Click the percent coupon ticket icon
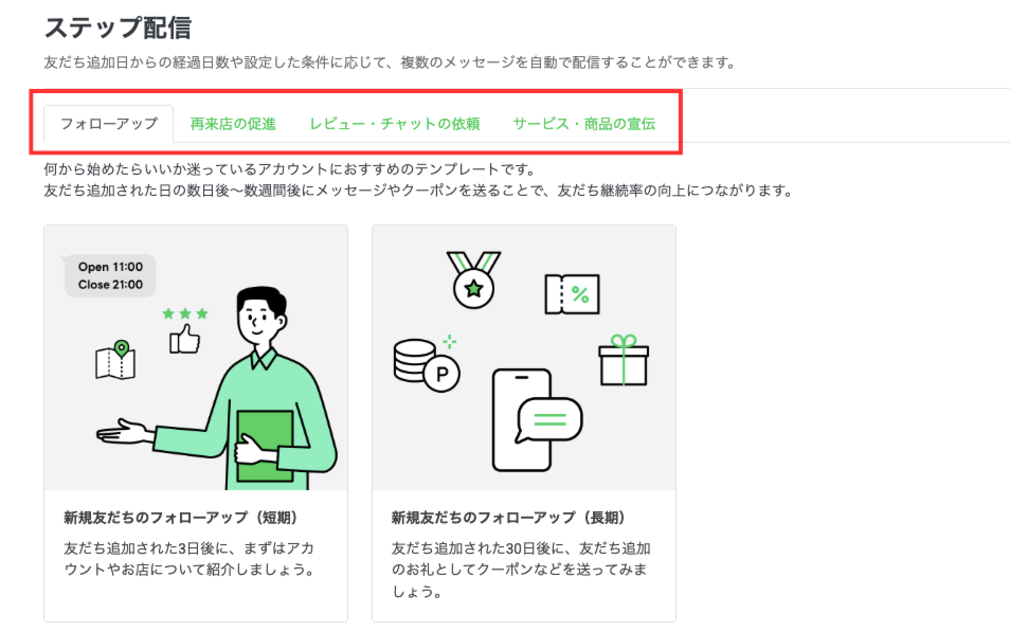The width and height of the screenshot is (1010, 631). coord(572,294)
